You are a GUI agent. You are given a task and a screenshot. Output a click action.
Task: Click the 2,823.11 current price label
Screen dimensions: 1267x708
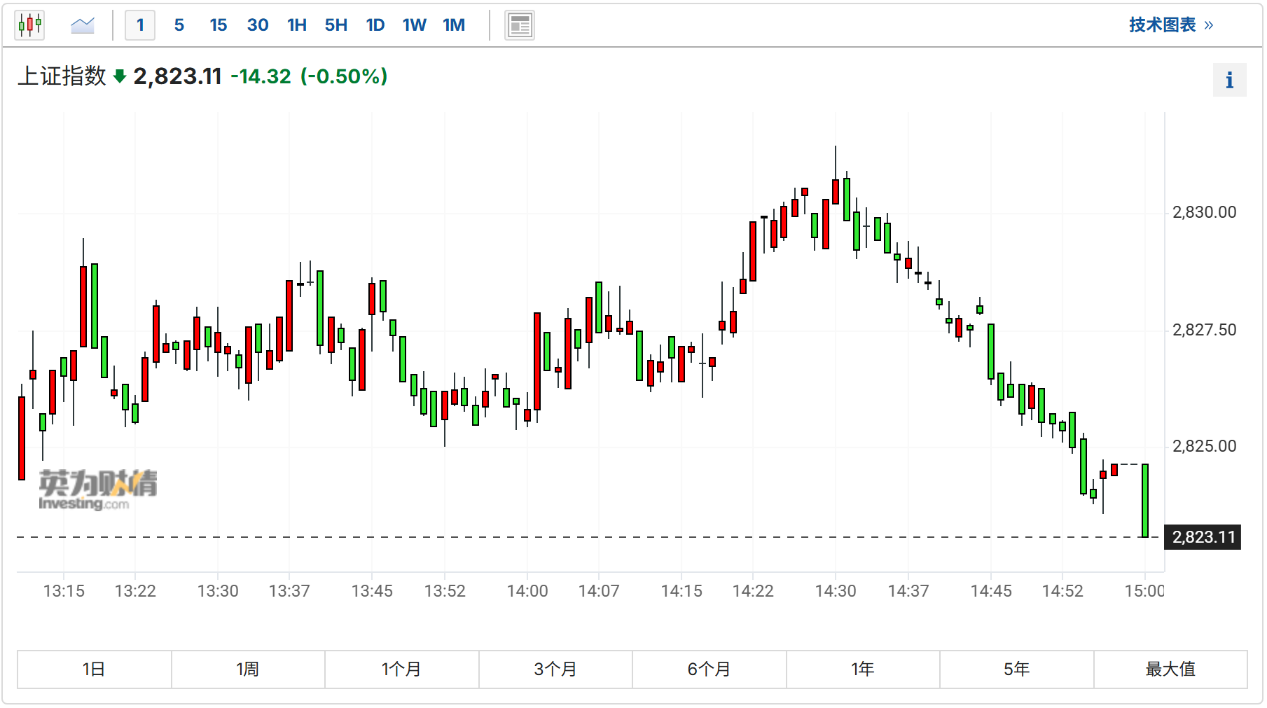pyautogui.click(x=1204, y=538)
